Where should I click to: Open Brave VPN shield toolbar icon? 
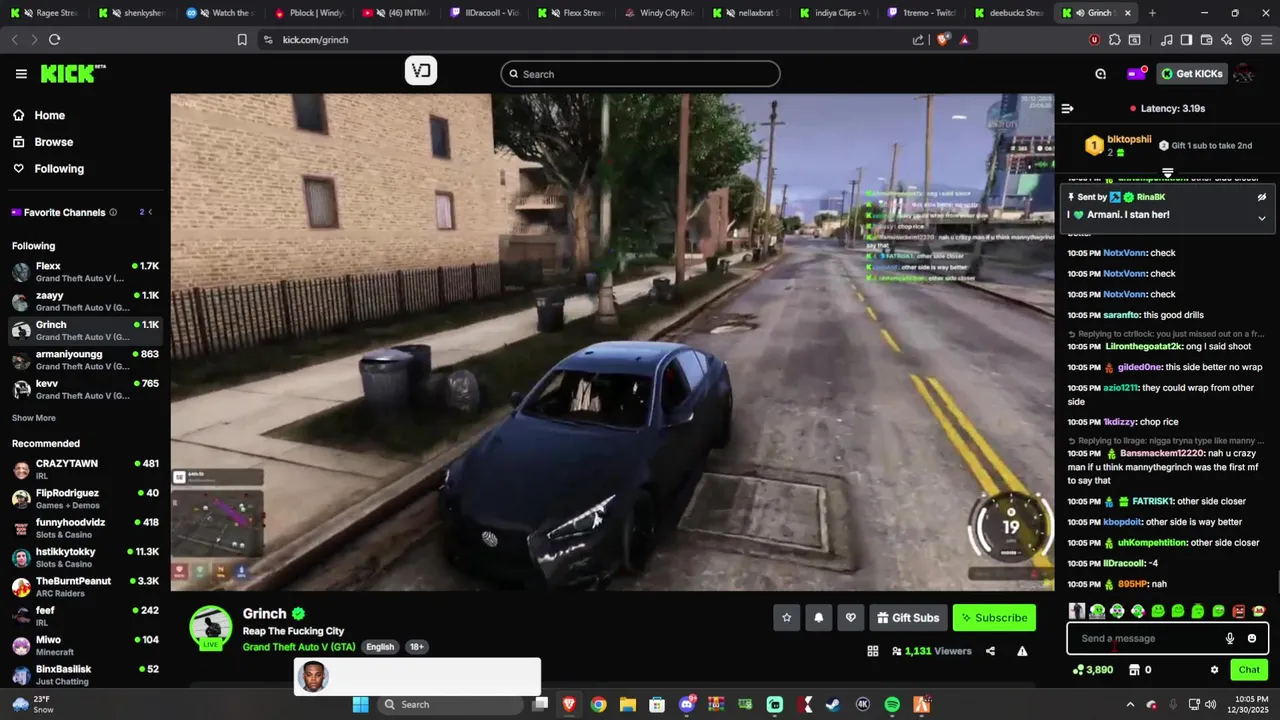coord(1247,39)
